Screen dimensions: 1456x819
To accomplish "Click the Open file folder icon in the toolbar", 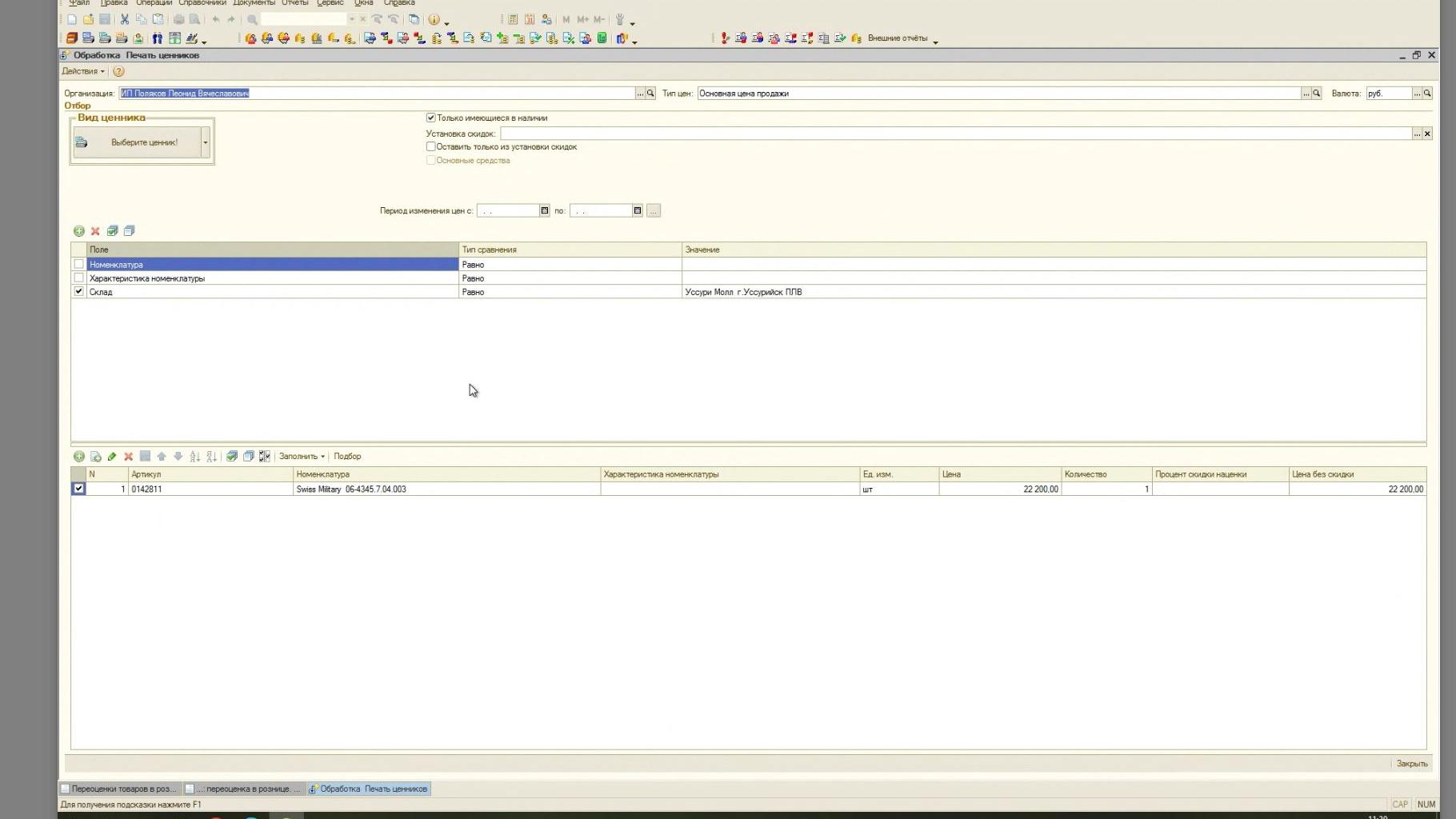I will tap(88, 19).
